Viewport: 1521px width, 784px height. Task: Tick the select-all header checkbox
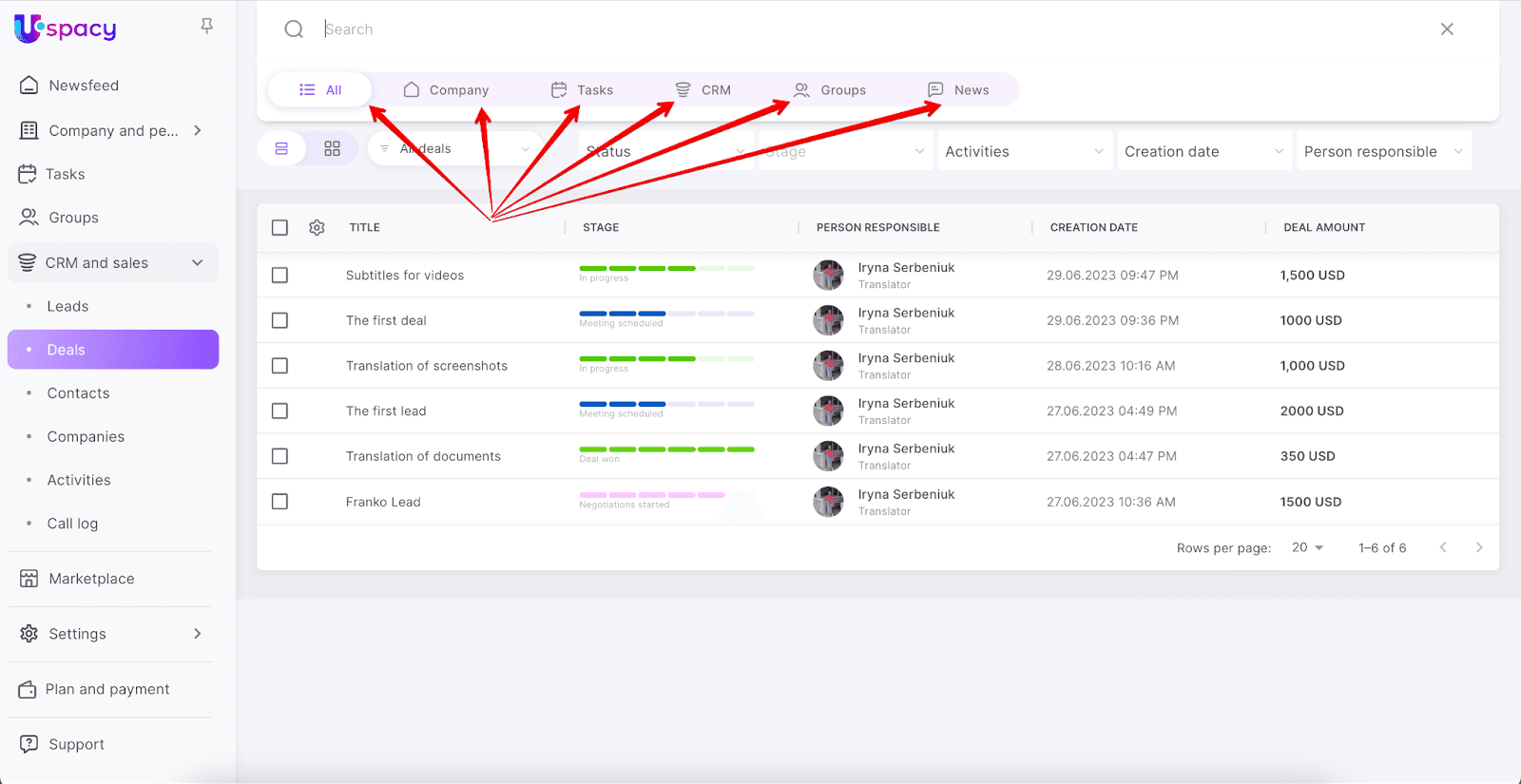click(x=279, y=228)
